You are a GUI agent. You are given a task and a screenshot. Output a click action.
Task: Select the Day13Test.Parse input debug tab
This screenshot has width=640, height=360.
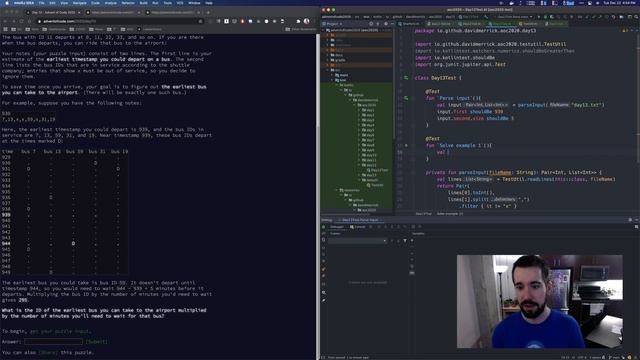[x=360, y=220]
